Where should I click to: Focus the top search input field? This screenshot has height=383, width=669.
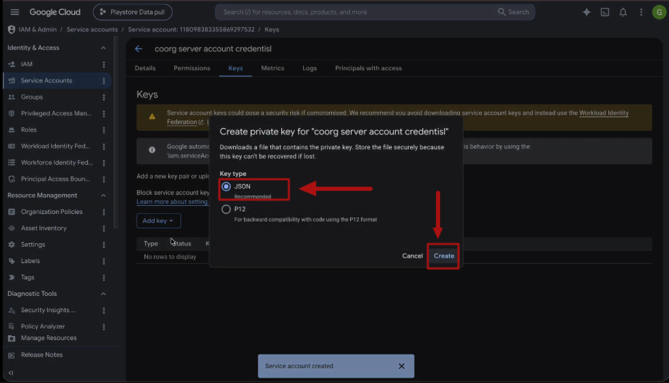(x=358, y=12)
